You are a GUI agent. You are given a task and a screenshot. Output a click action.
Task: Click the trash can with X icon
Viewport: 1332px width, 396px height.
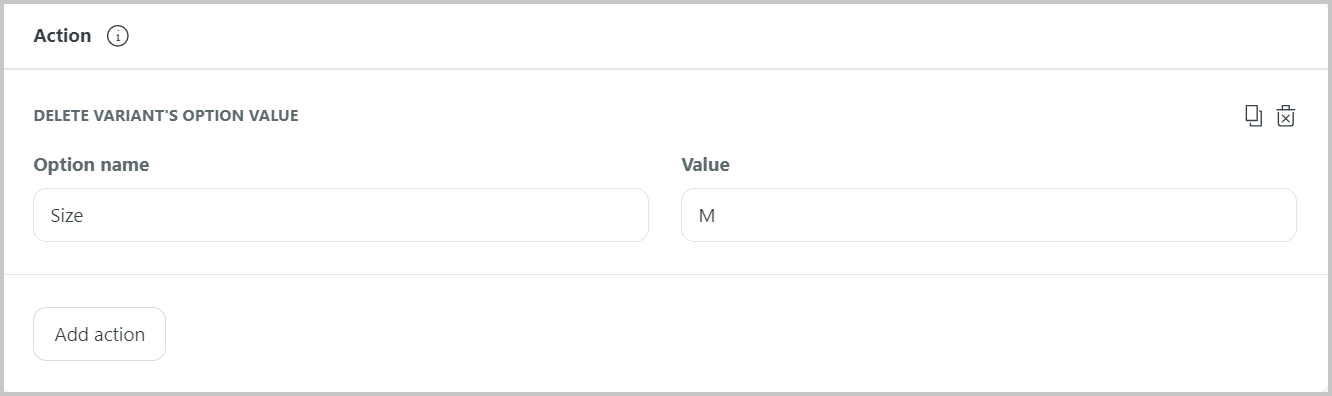click(1286, 116)
